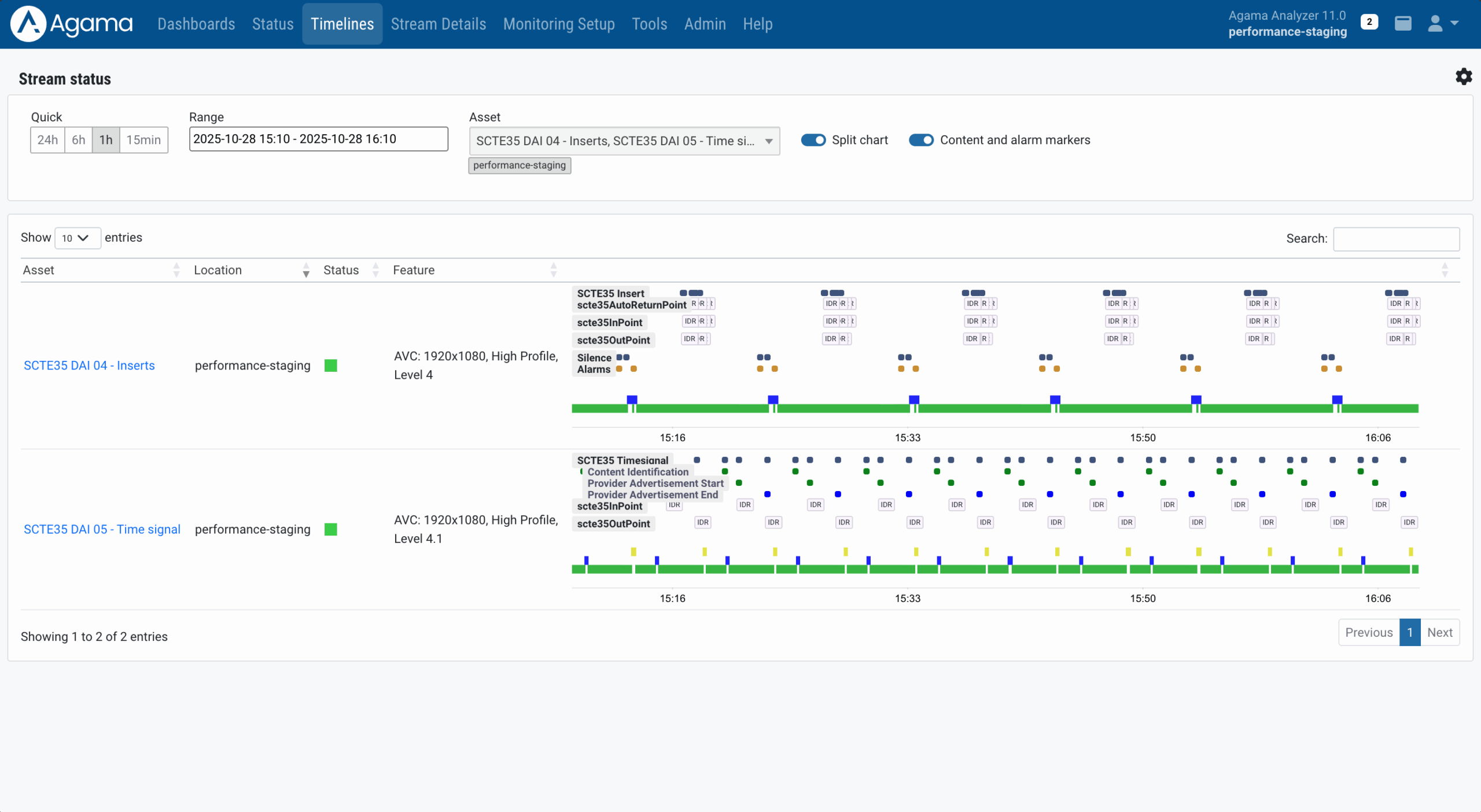Open the Asset selection dropdown
The width and height of the screenshot is (1481, 812).
[x=624, y=141]
